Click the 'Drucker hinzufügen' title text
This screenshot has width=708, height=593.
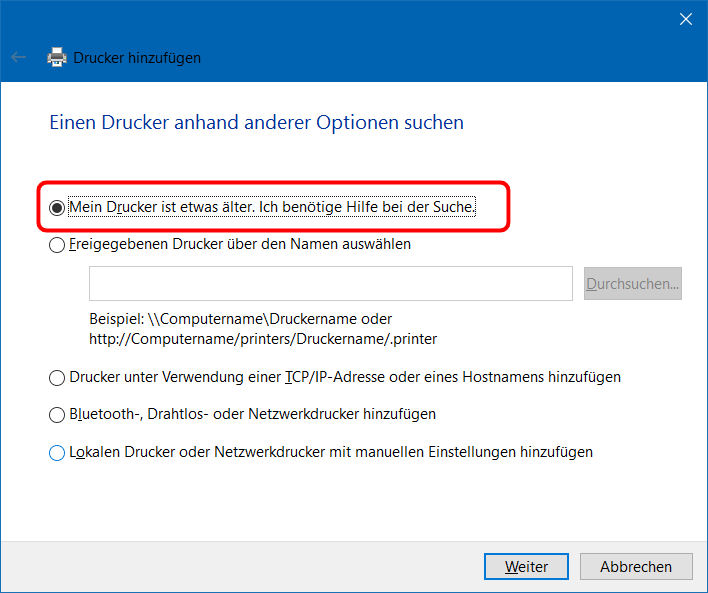click(137, 58)
